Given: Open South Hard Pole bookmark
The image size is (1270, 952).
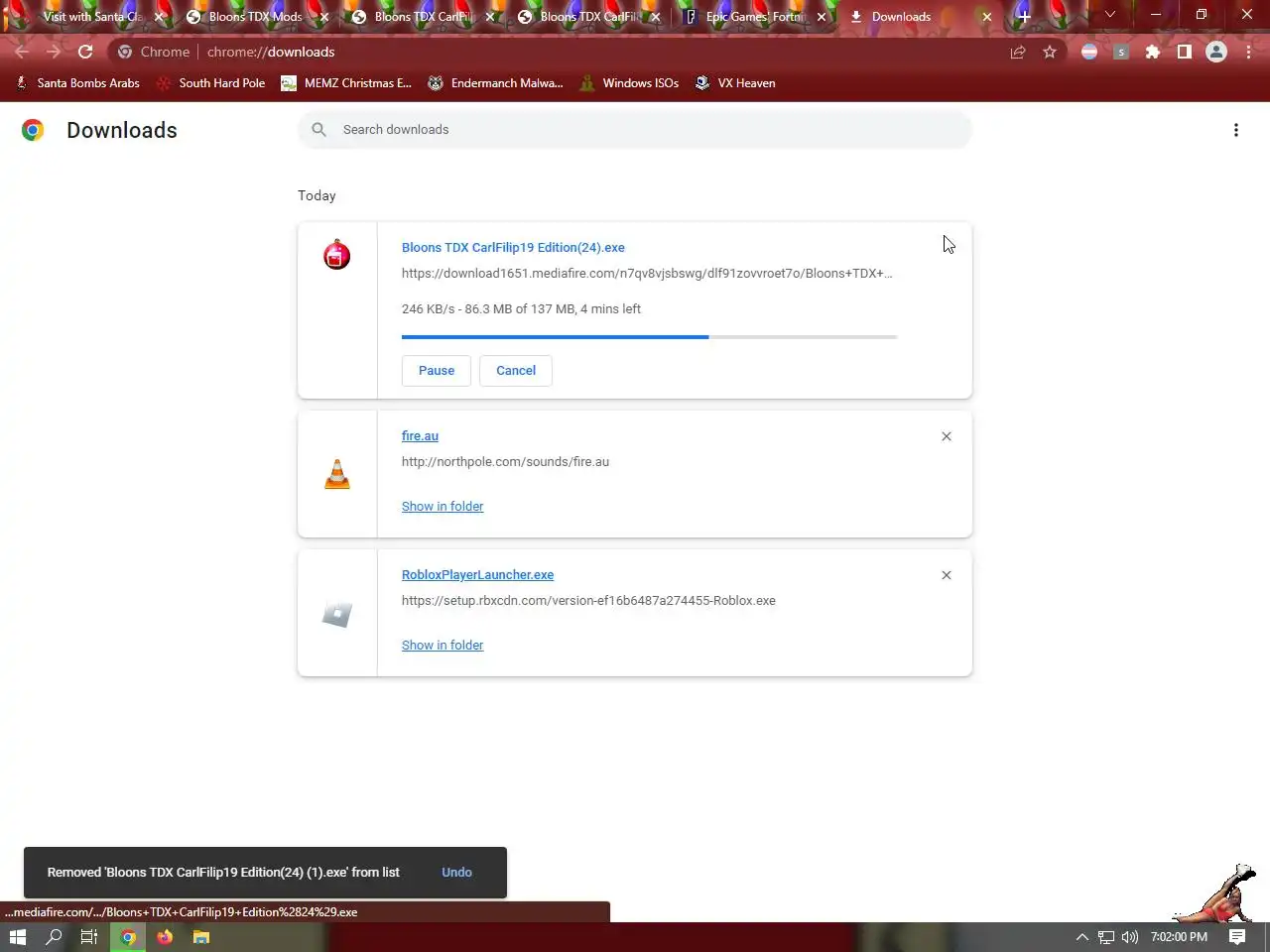Looking at the screenshot, I should 211,83.
